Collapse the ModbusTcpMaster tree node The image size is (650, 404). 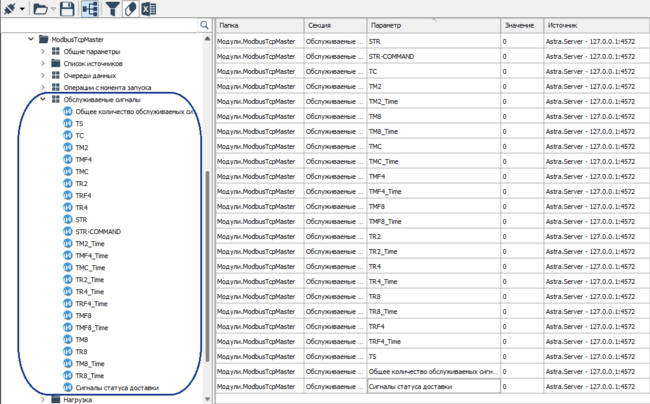pos(31,40)
